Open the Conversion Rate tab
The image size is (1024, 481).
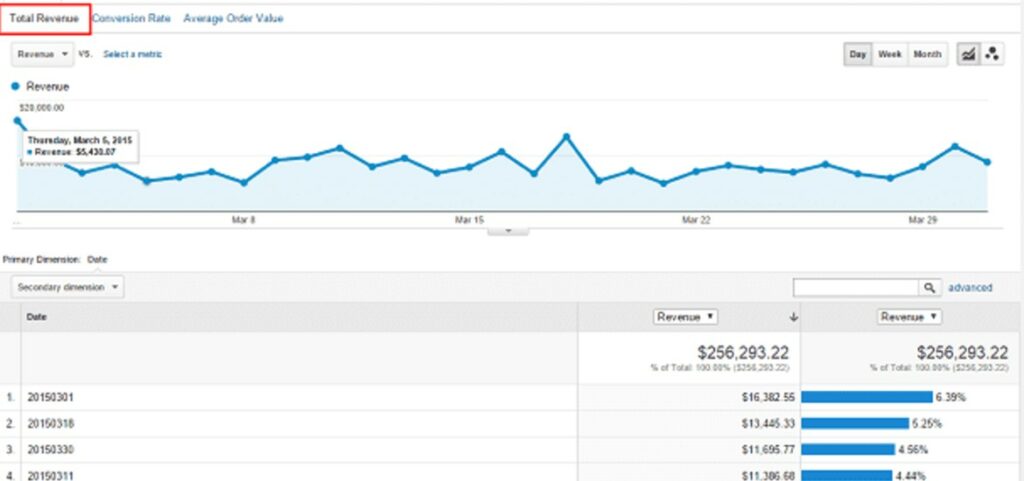[131, 18]
